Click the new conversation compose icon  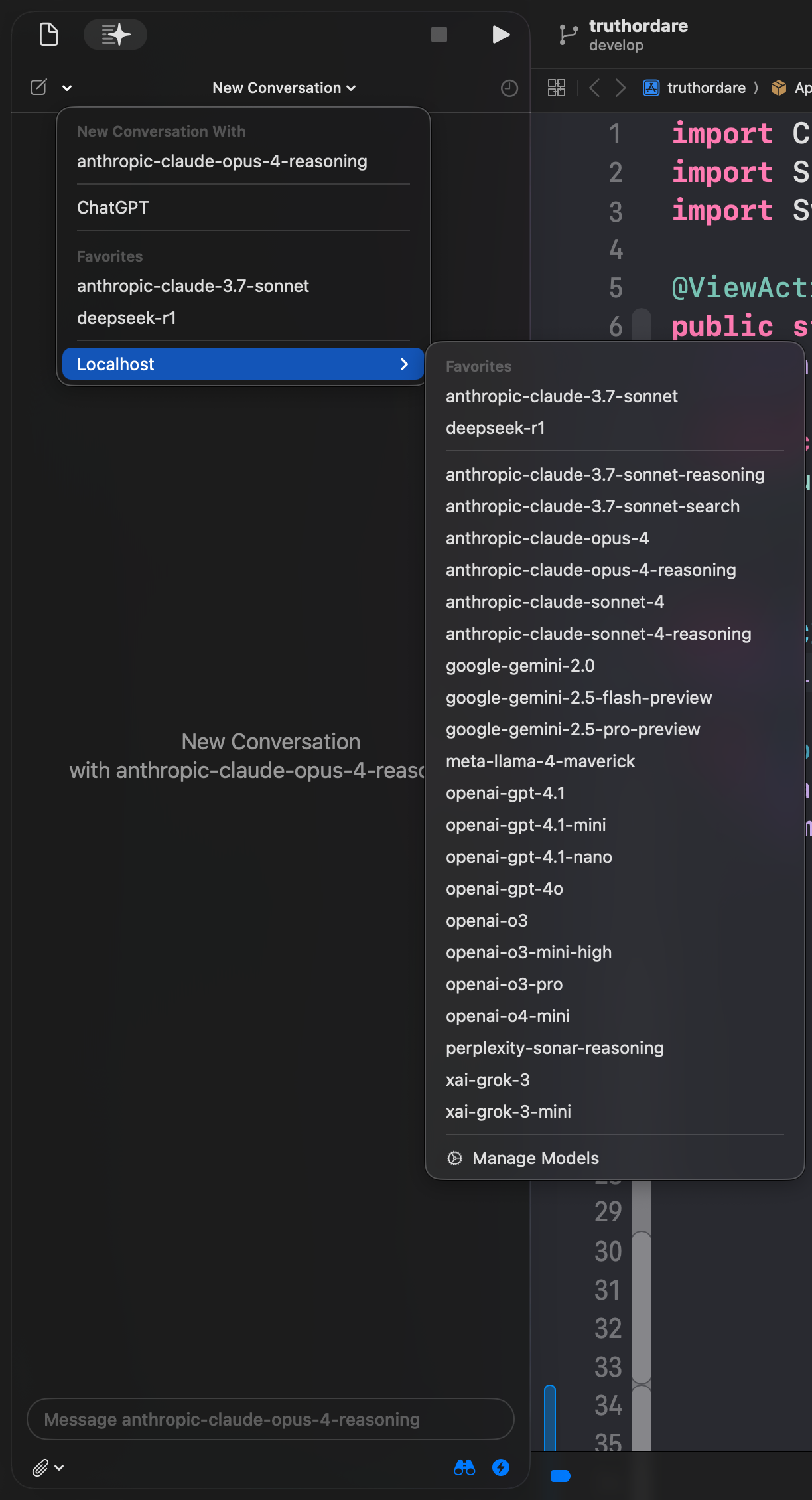pyautogui.click(x=39, y=88)
